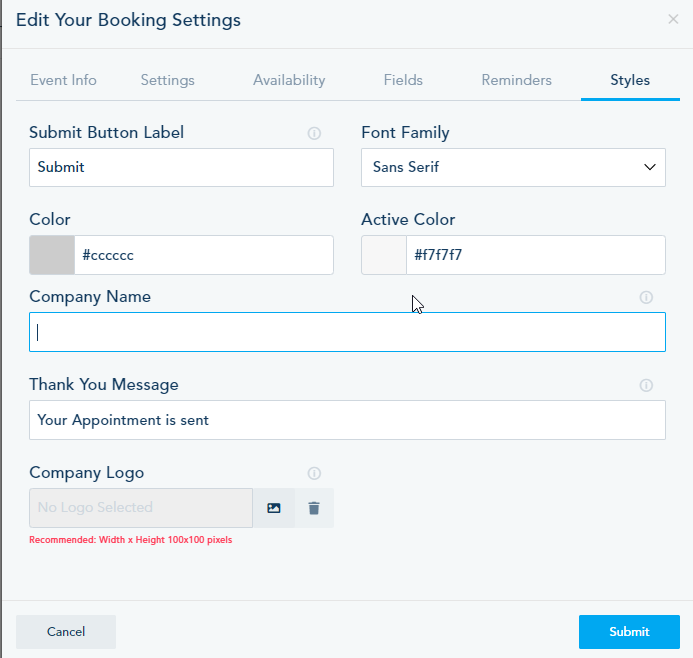The height and width of the screenshot is (658, 693).
Task: Open the Active Color swatch picker
Action: (384, 255)
